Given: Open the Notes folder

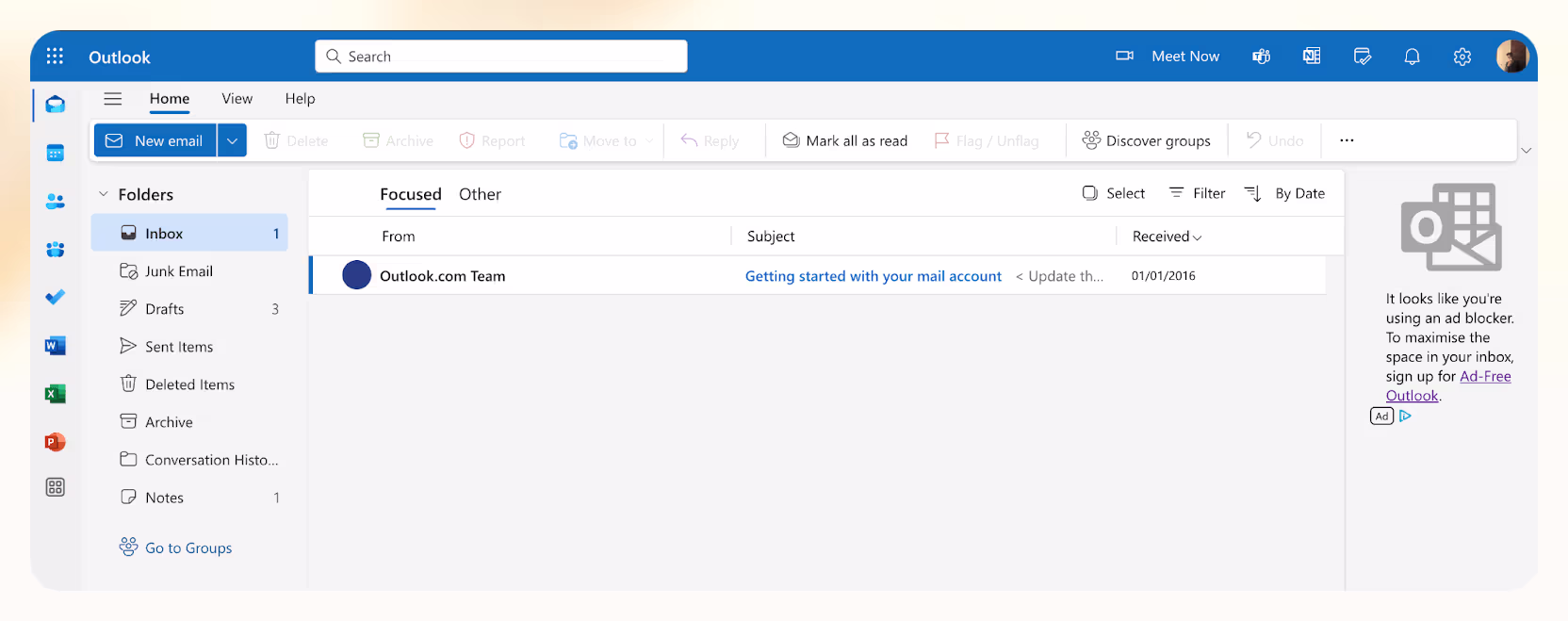Looking at the screenshot, I should 189,498.
